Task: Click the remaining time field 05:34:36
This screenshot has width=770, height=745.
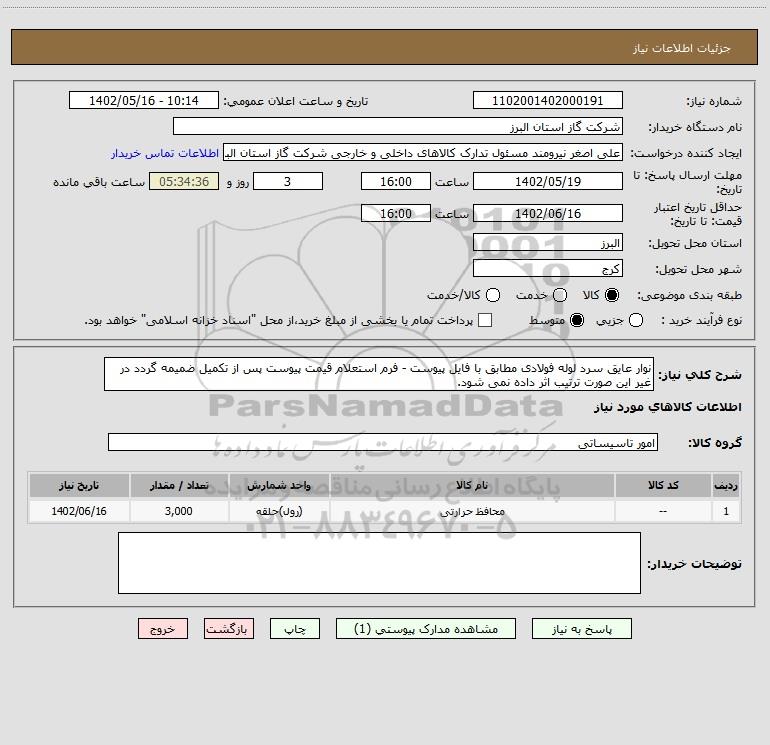Action: click(184, 181)
